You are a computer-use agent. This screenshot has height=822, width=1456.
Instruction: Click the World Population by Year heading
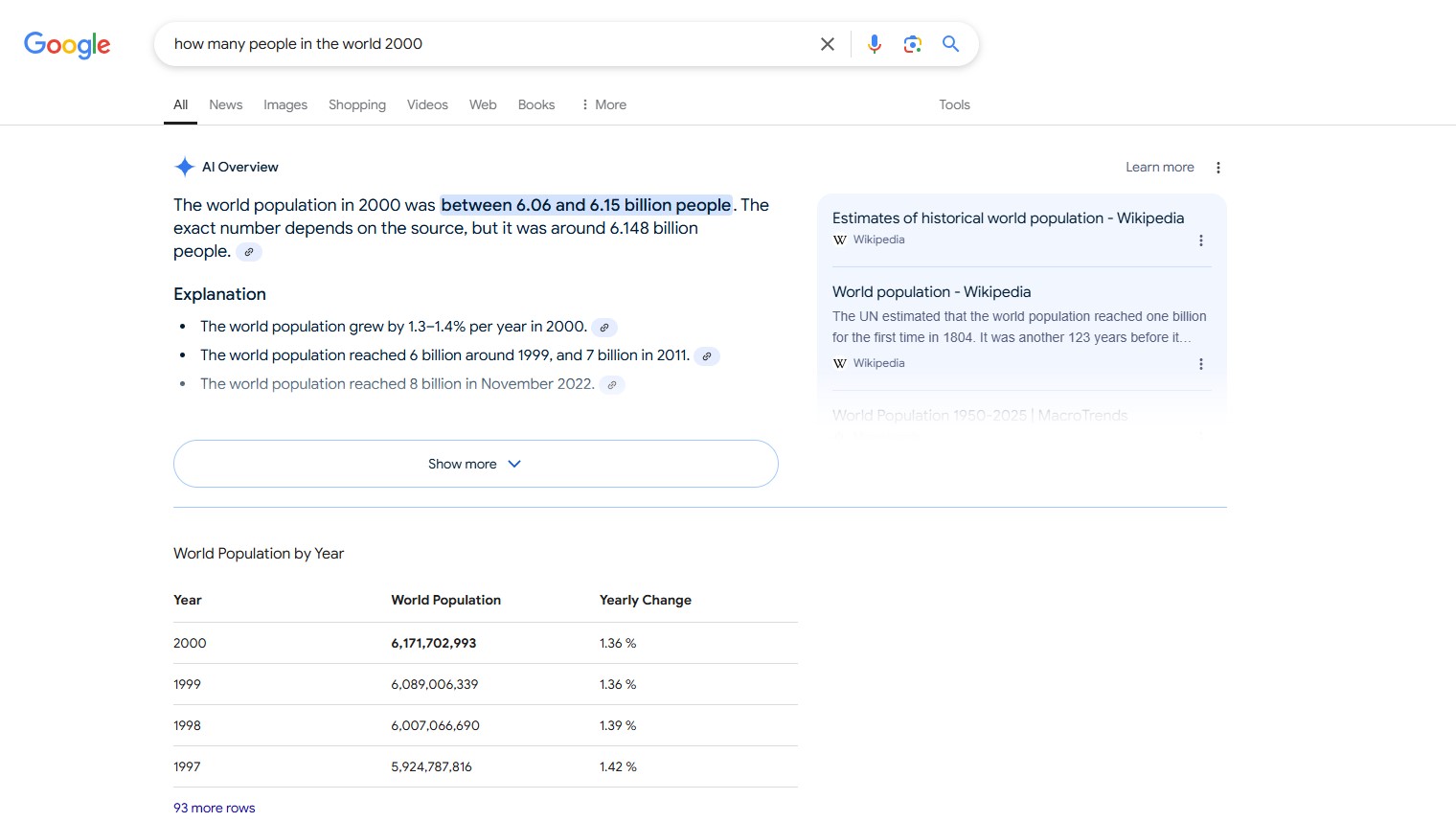[x=259, y=554]
